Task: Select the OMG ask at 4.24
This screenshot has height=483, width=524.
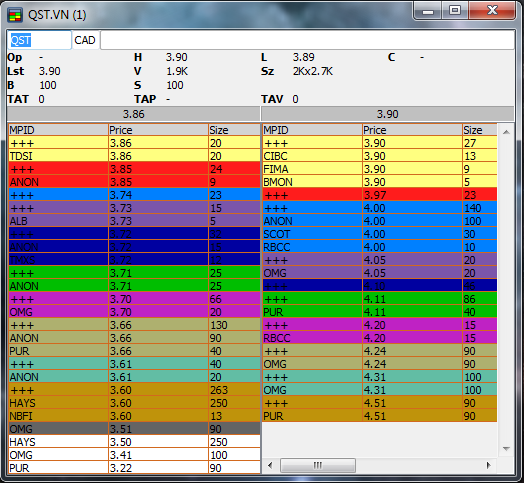Action: (380, 364)
